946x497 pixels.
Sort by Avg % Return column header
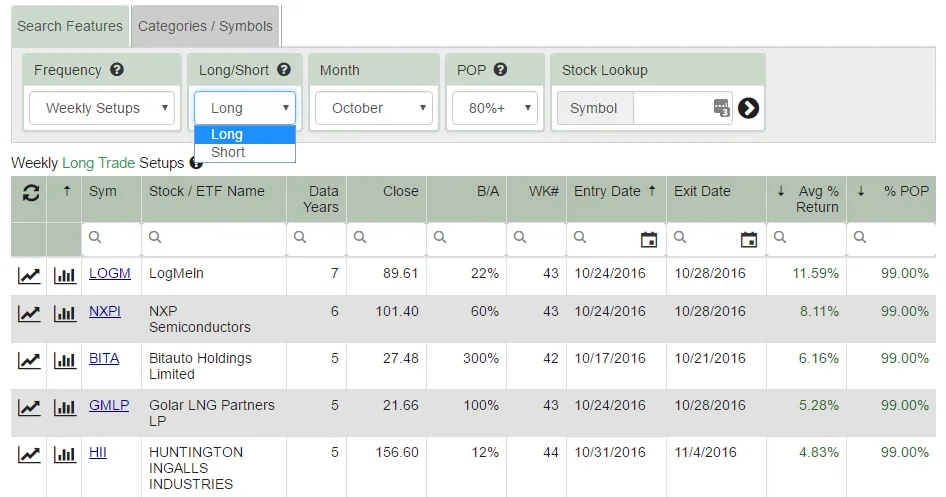click(x=806, y=199)
